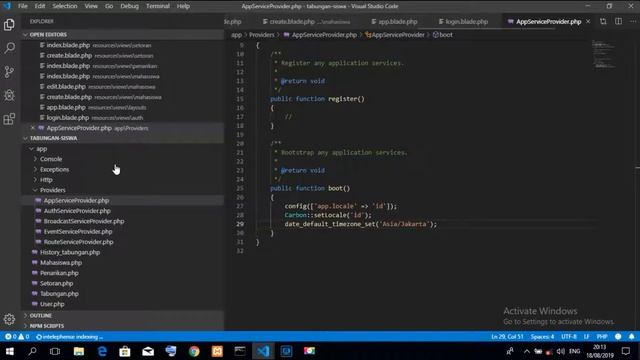Viewport: 640px width, 360px height.
Task: Open XAMPP from the taskbar
Action: click(x=217, y=351)
